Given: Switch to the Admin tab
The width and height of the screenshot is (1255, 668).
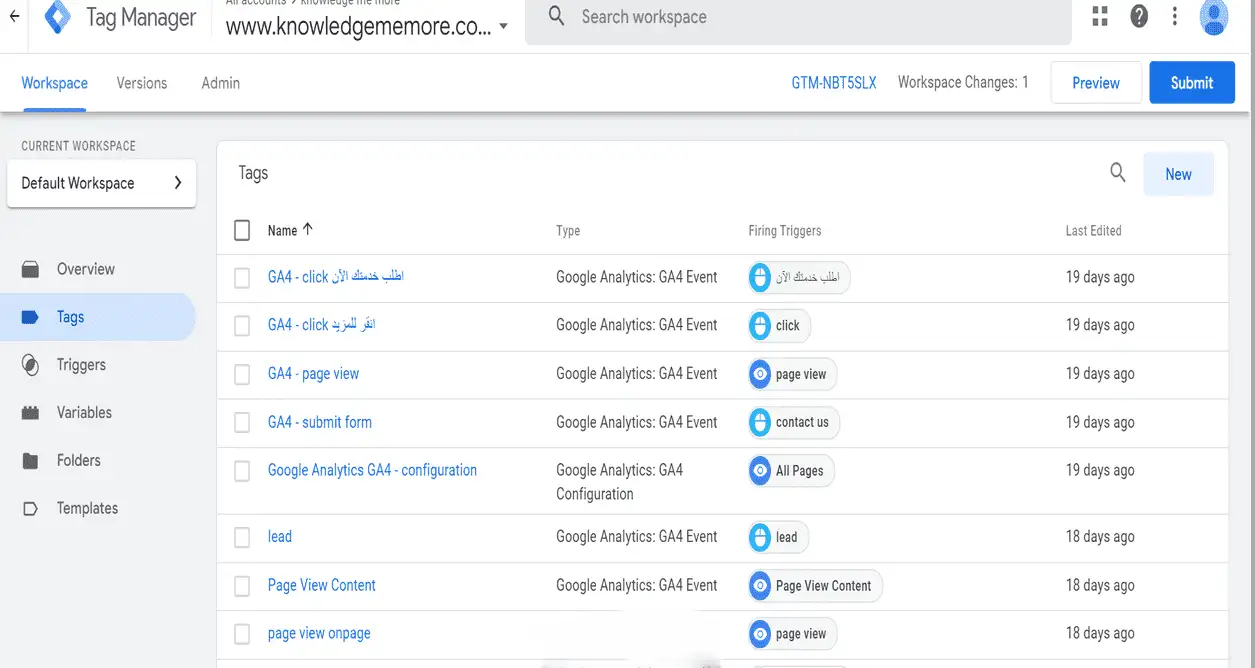Looking at the screenshot, I should pos(220,83).
